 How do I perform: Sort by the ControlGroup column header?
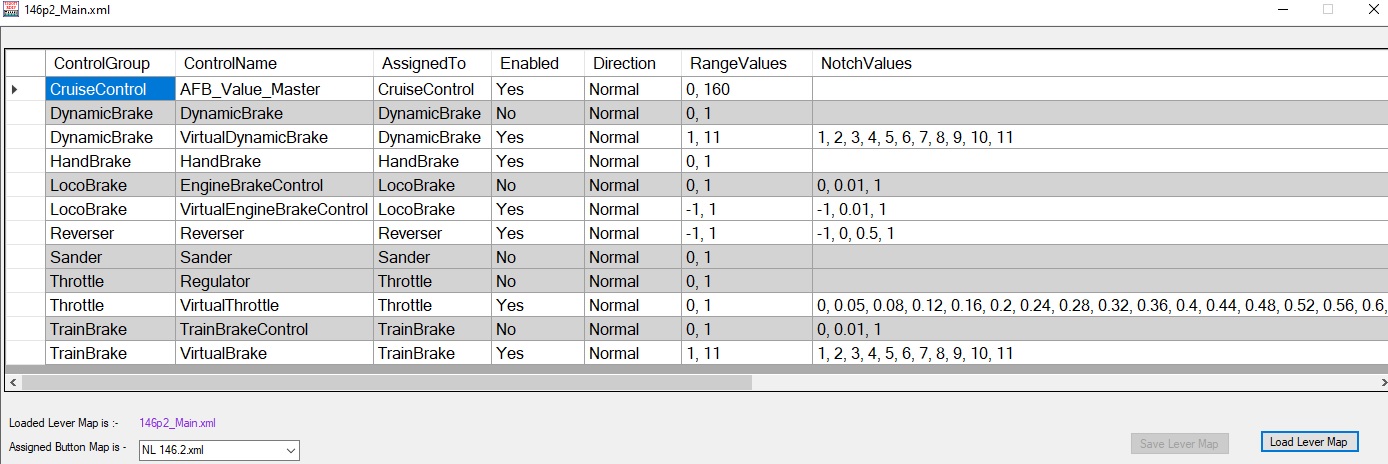coord(102,63)
